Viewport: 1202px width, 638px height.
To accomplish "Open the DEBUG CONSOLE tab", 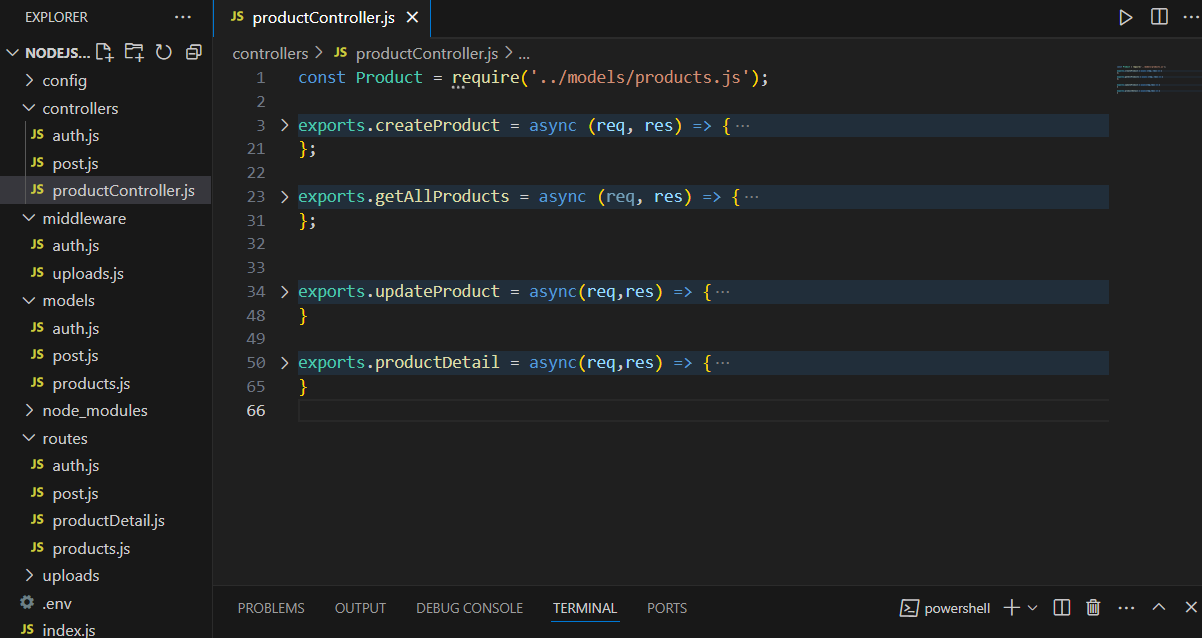I will coord(469,608).
